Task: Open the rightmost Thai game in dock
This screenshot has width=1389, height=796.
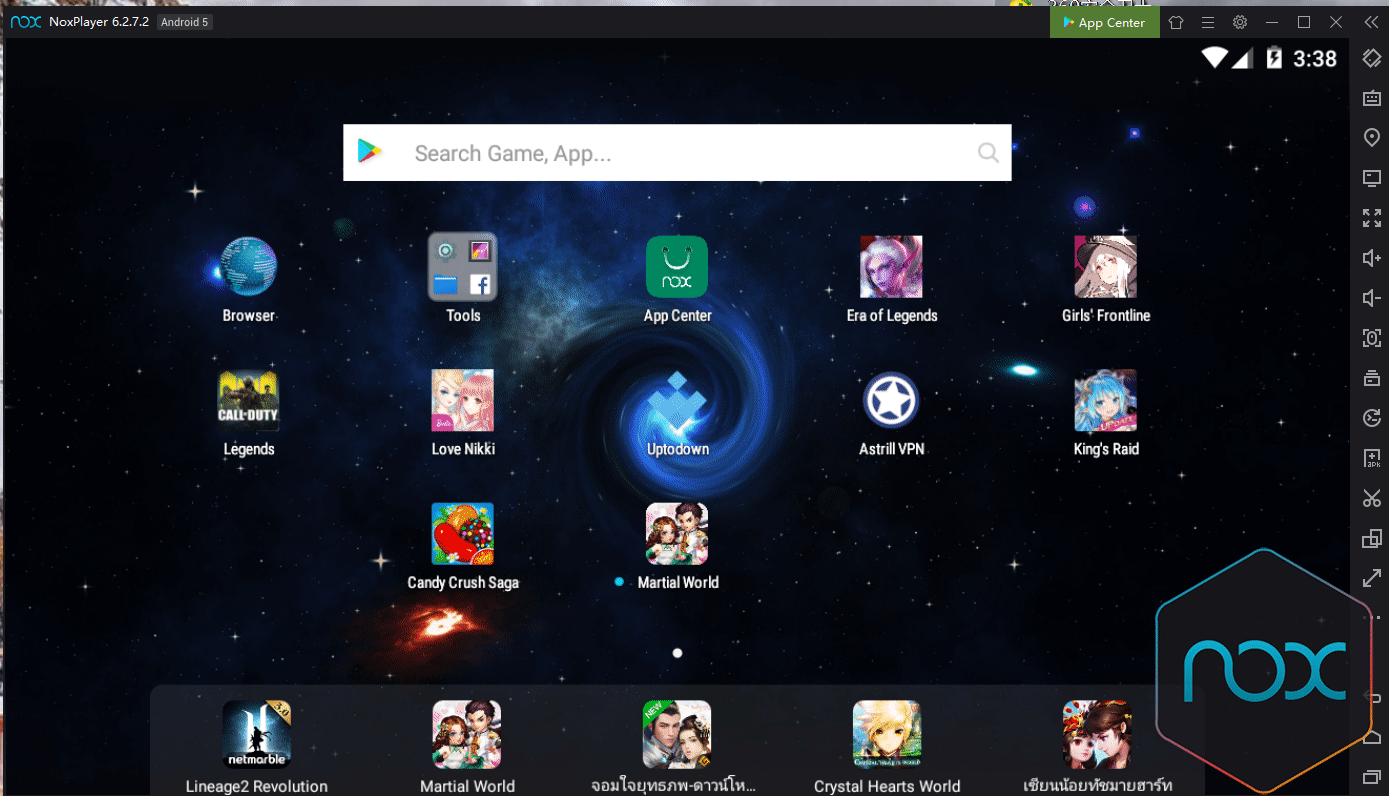Action: [1097, 734]
